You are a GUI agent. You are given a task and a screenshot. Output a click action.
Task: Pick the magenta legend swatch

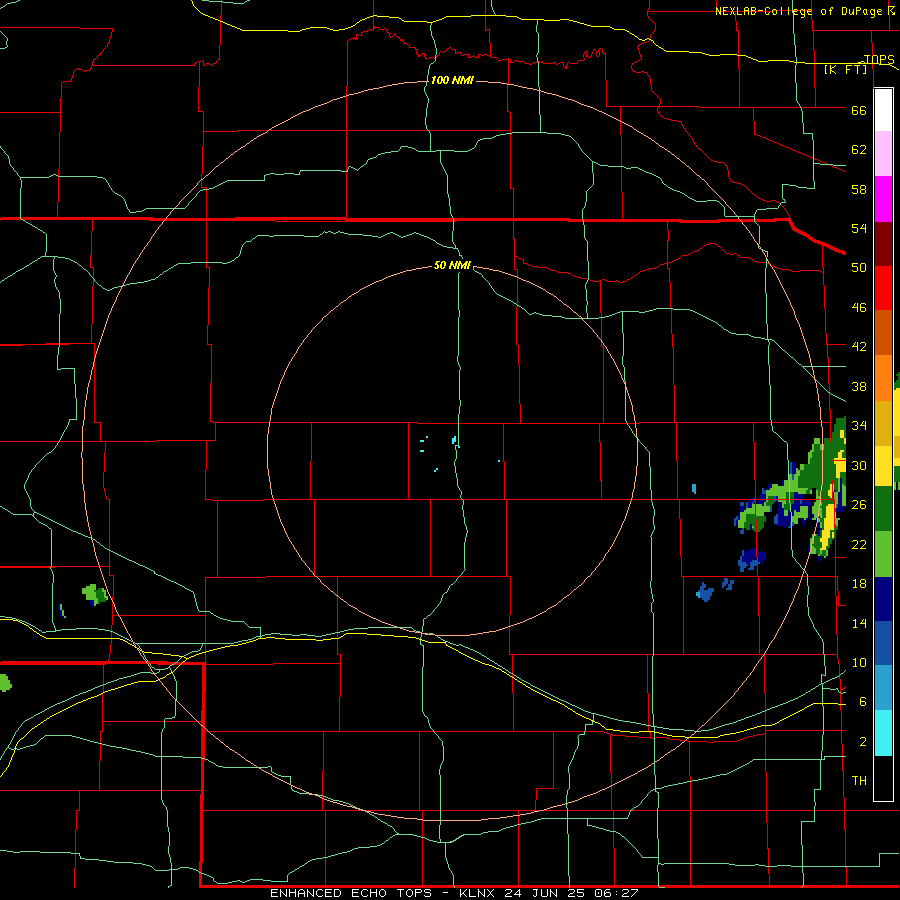coord(883,199)
